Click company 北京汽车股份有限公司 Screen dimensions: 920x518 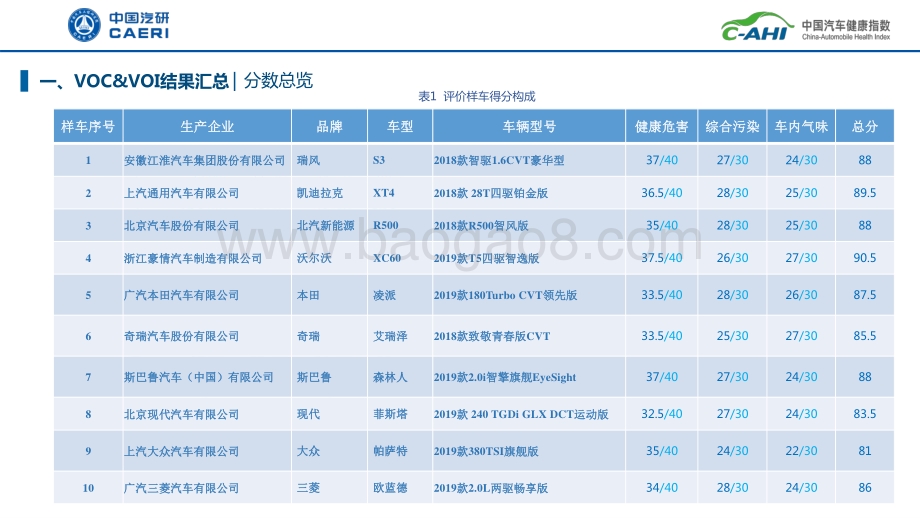181,226
